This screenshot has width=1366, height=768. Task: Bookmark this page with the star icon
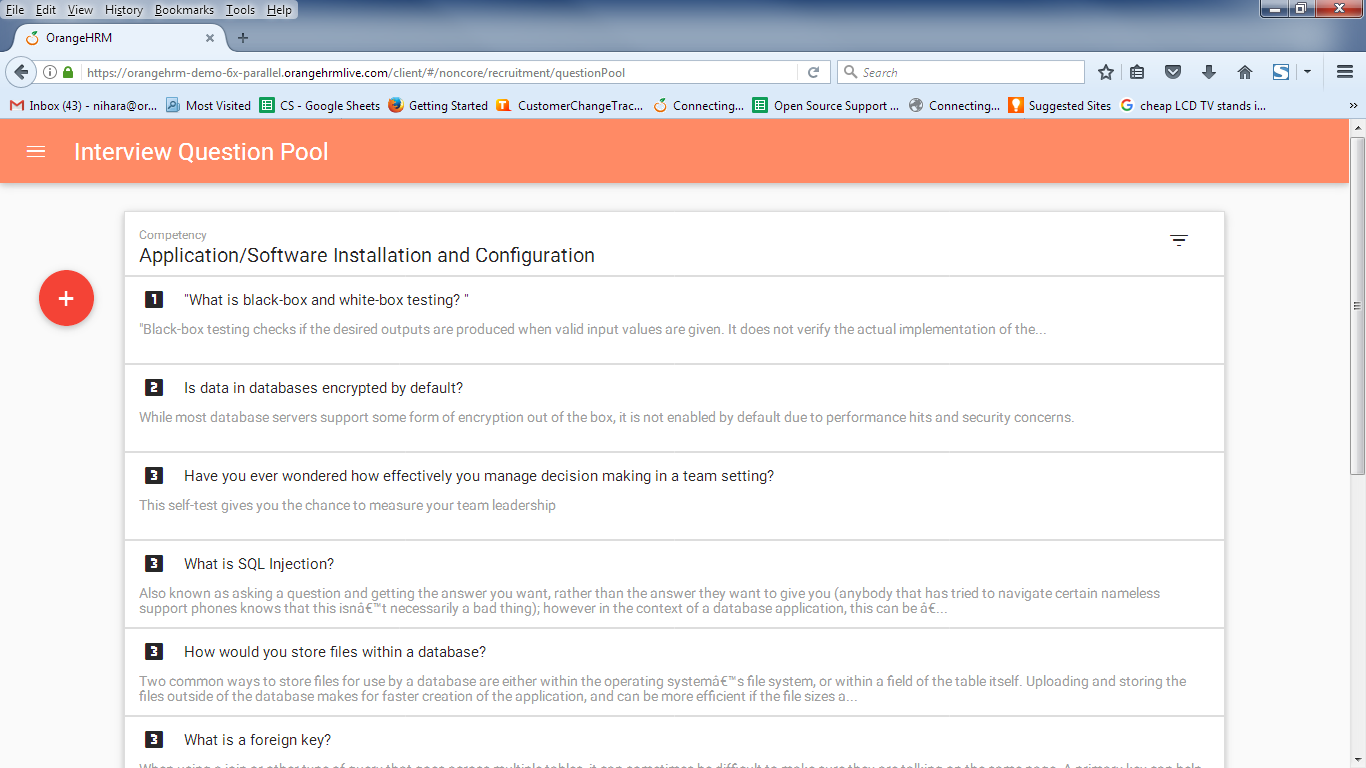(x=1106, y=72)
